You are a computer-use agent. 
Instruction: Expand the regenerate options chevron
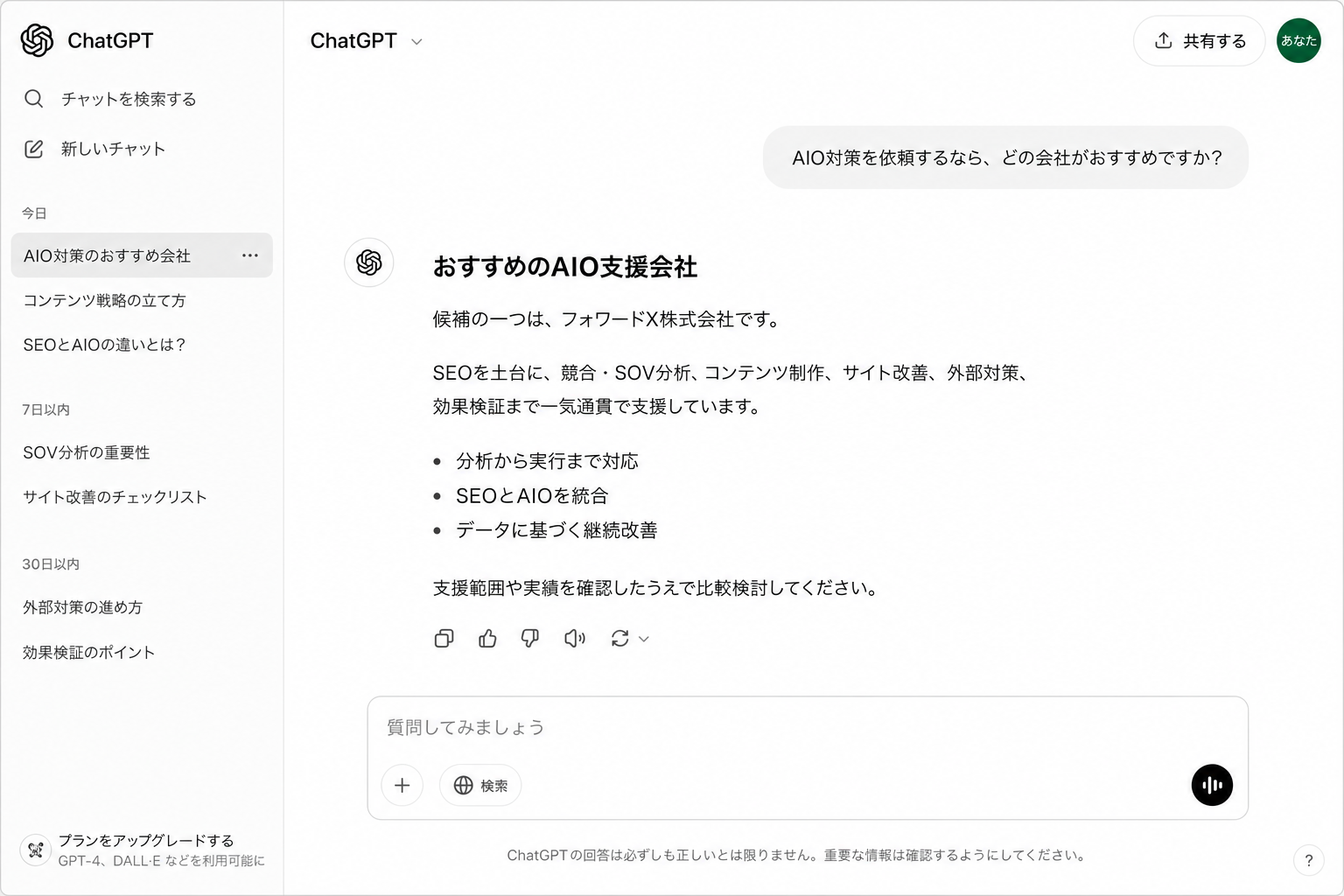pos(644,639)
